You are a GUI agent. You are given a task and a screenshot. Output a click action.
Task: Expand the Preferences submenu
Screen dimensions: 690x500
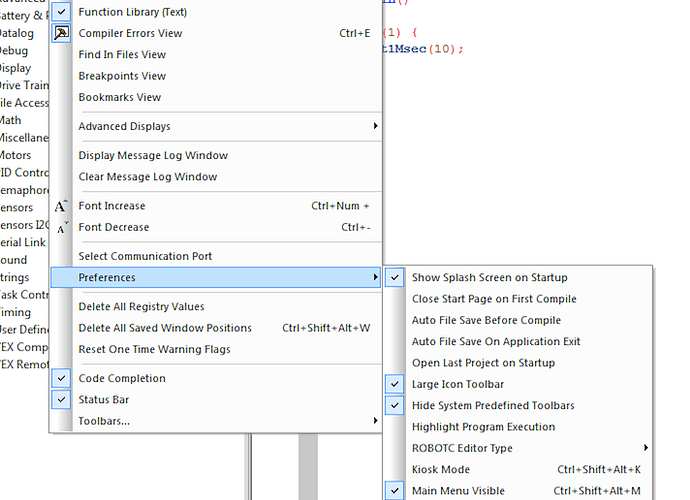(216, 278)
